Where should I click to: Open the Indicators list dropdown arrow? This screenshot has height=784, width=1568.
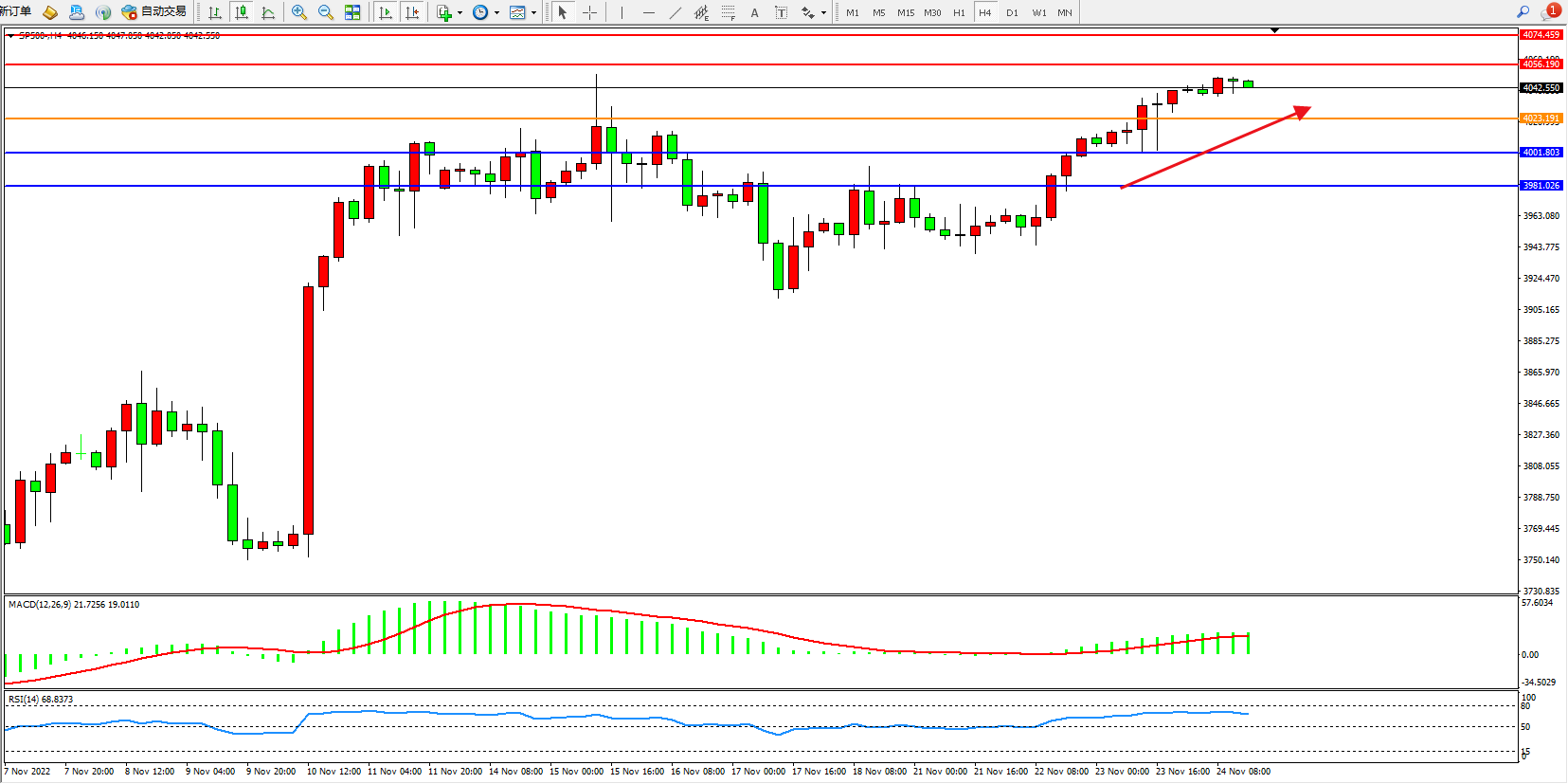(460, 12)
